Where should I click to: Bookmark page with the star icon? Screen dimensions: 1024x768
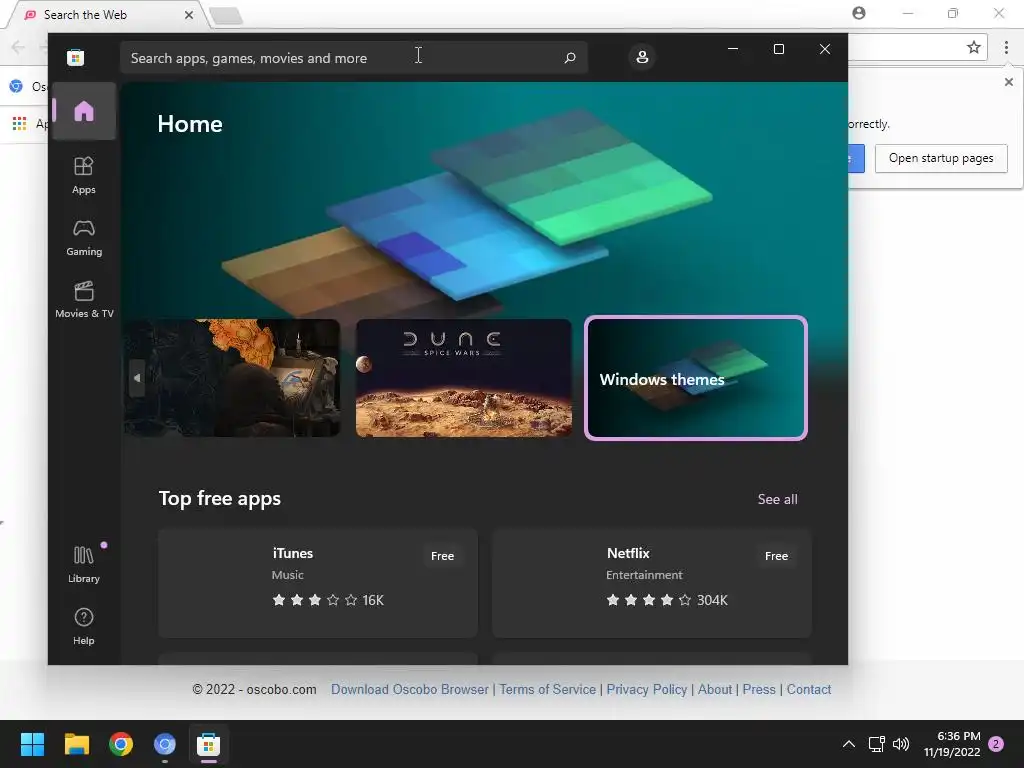click(x=974, y=47)
